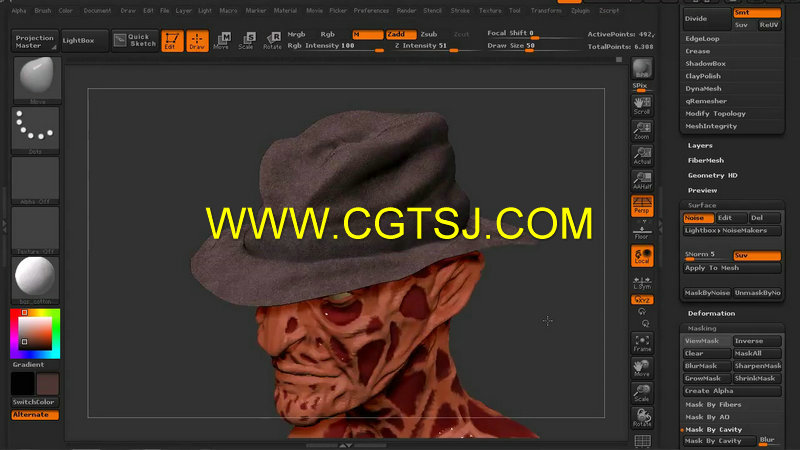This screenshot has width=800, height=450.
Task: Open Quick Sketch
Action: coord(135,40)
